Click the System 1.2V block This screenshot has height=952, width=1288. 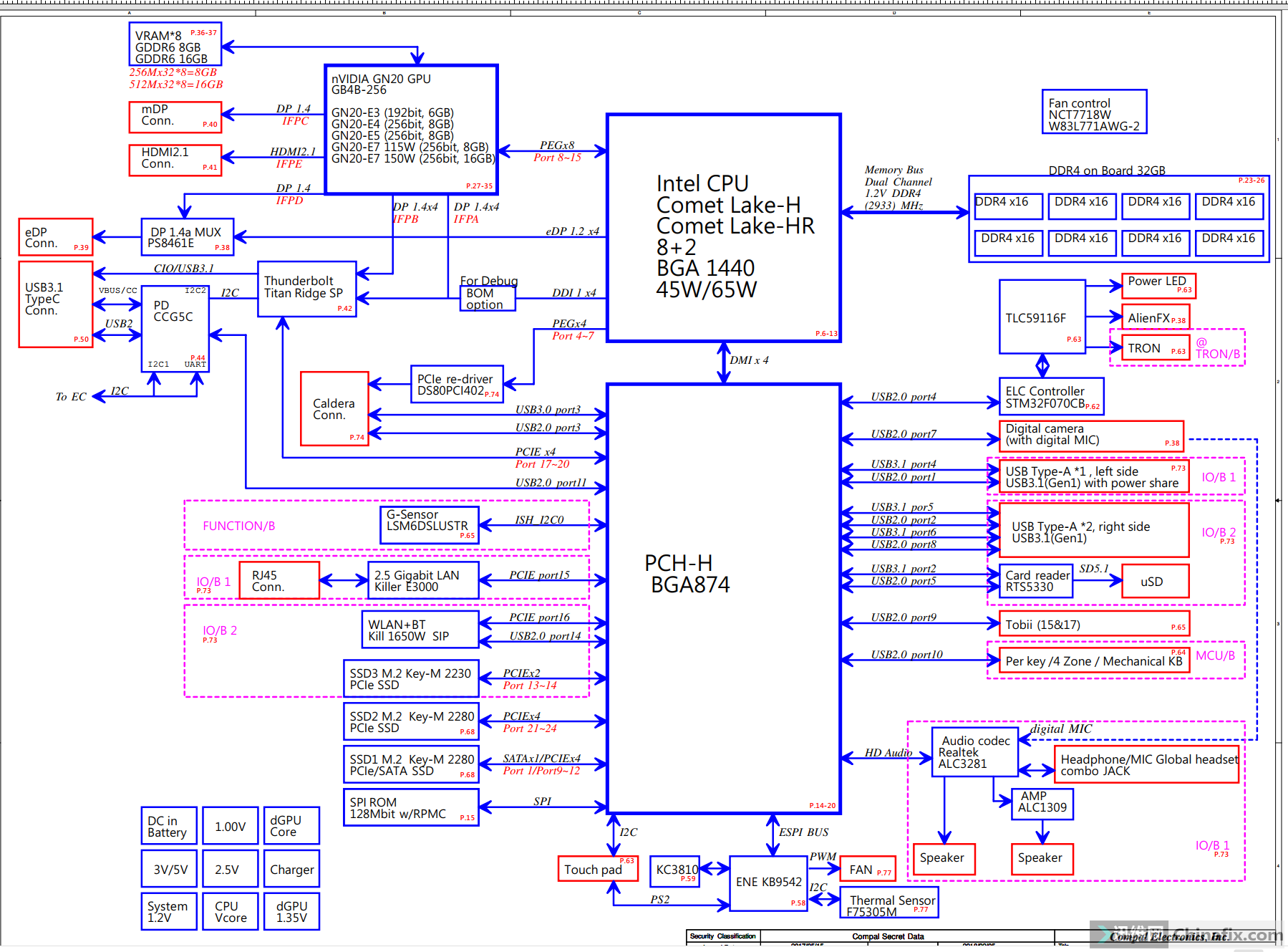169,911
